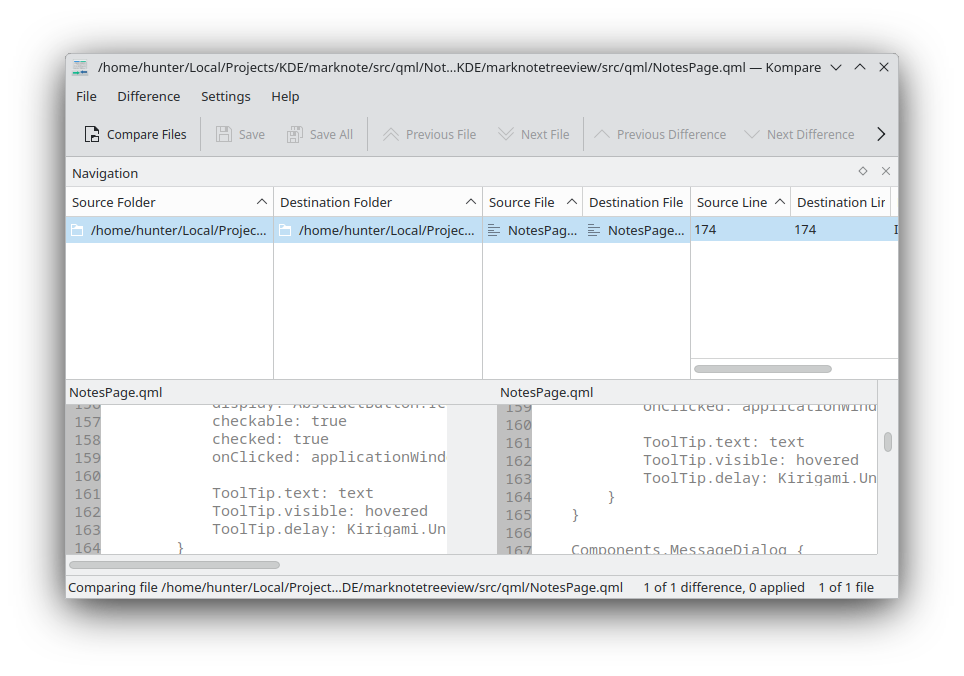Select the source folder row in navigation
964x676 pixels.
169,230
